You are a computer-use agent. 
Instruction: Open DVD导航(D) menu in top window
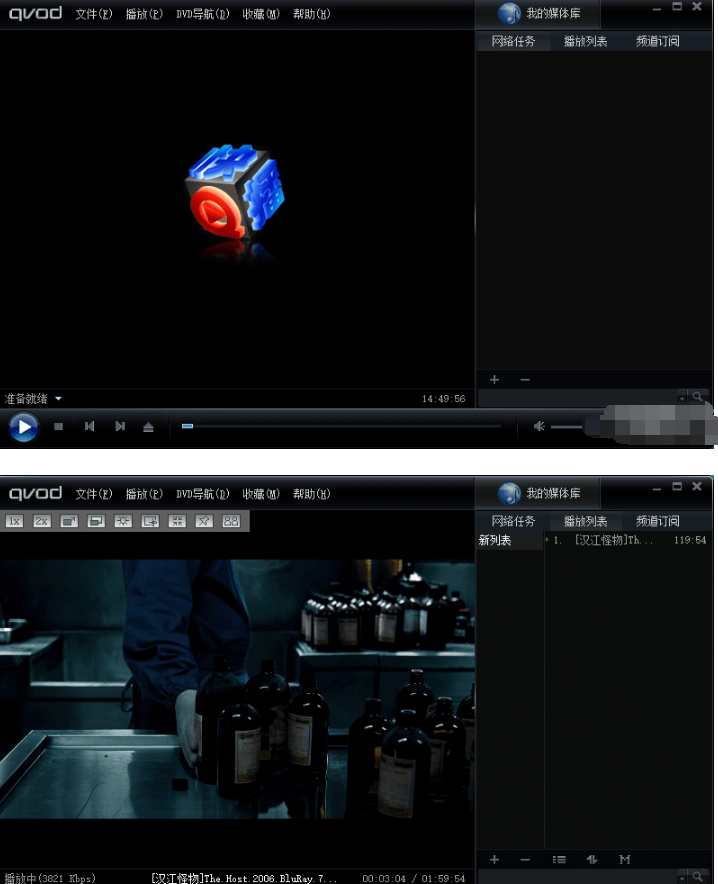(x=203, y=14)
